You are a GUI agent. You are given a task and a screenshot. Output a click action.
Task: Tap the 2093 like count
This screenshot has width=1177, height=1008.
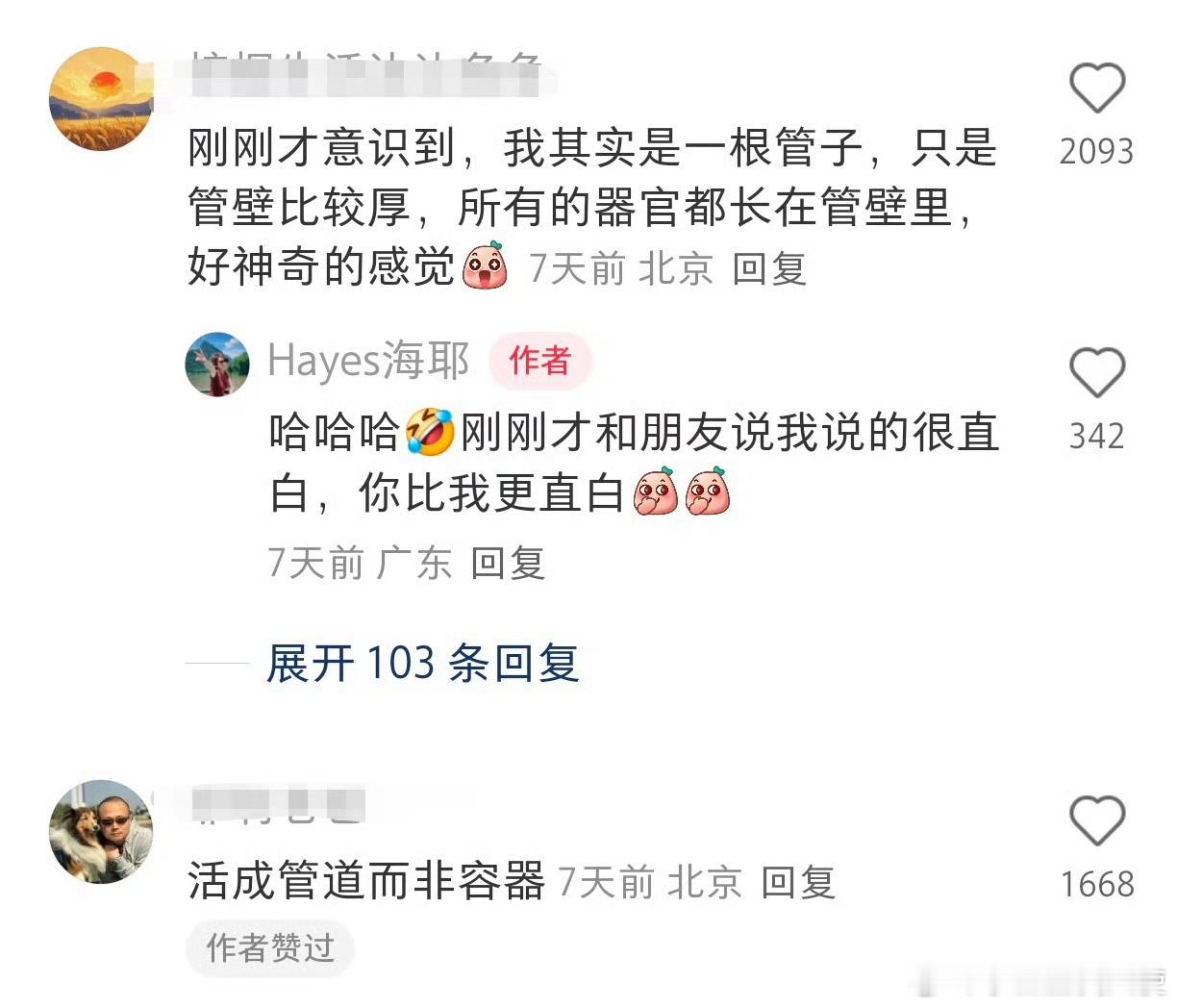click(1097, 151)
